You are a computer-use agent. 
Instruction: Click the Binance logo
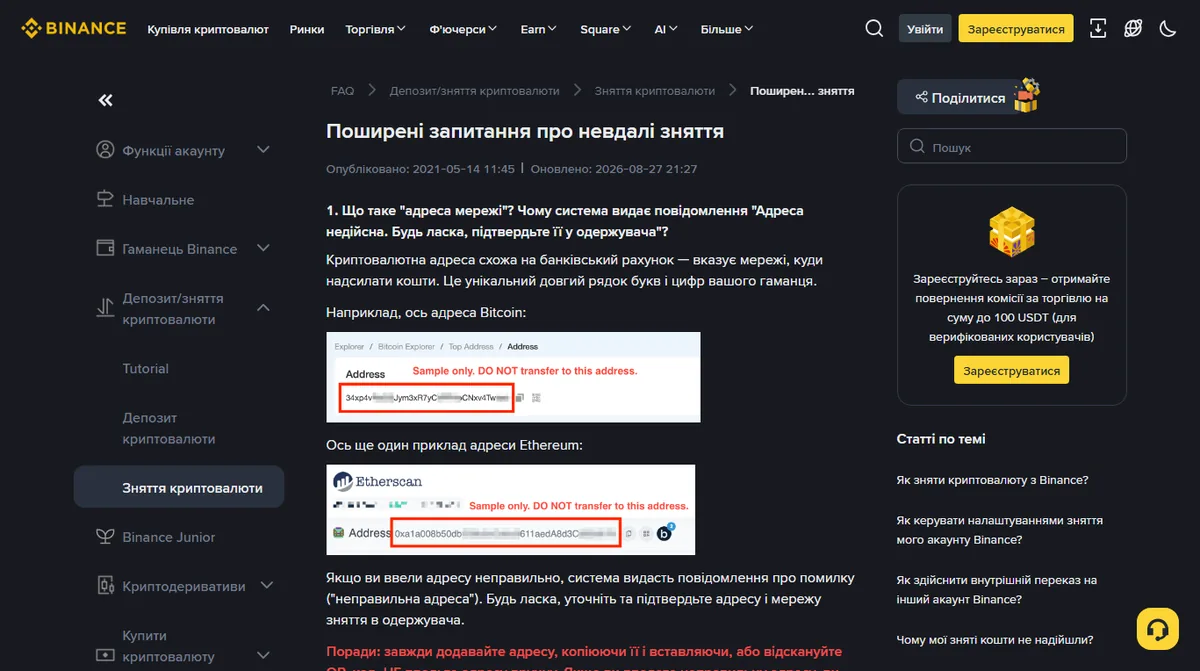(x=74, y=28)
